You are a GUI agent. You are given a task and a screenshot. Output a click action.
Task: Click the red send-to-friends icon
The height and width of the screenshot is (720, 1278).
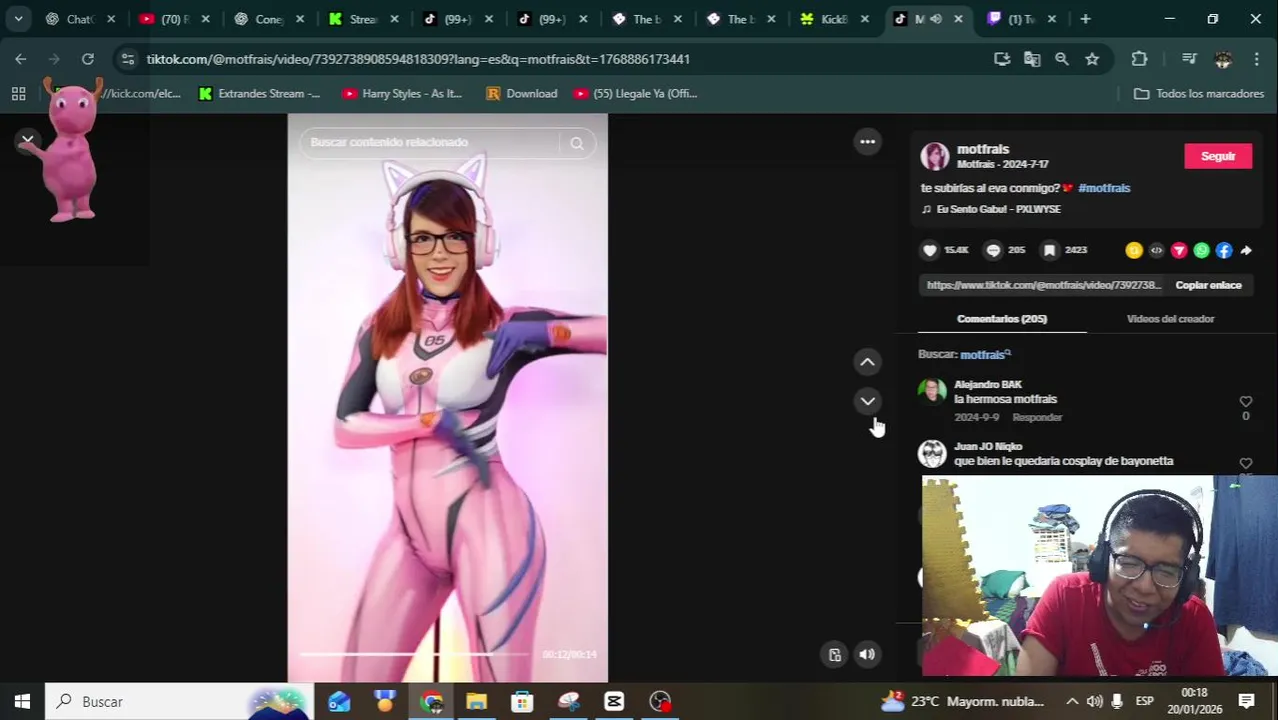[x=1179, y=251]
